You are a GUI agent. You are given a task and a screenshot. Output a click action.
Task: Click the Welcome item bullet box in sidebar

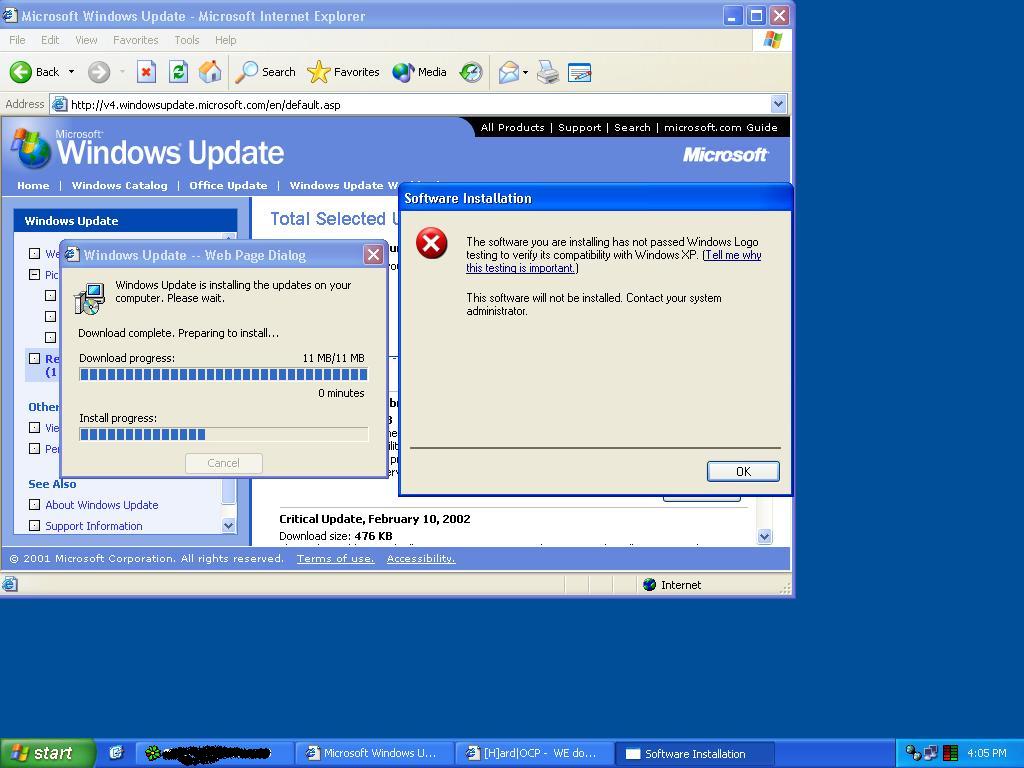pyautogui.click(x=35, y=253)
